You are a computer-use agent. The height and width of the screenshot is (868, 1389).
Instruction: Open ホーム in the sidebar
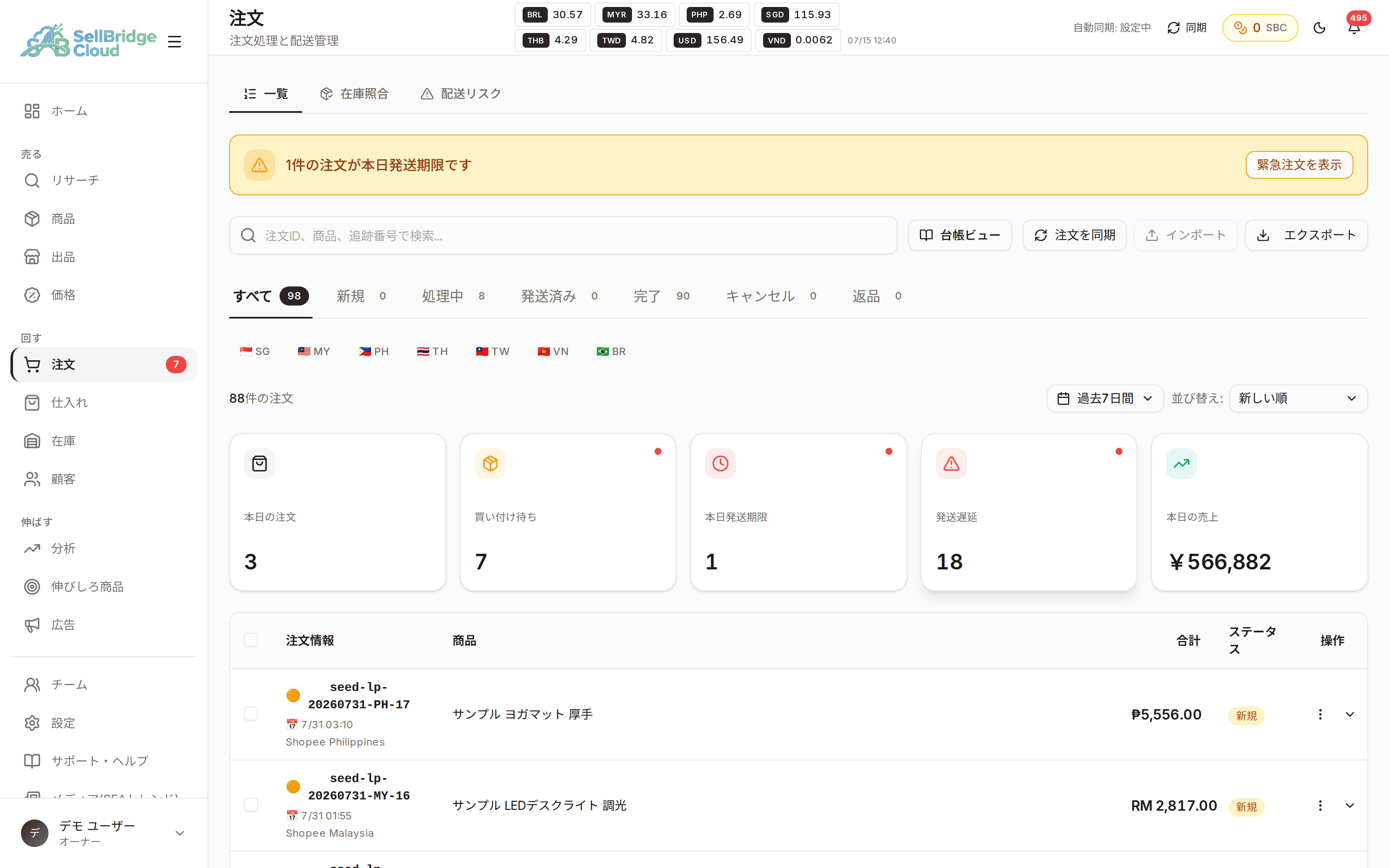click(x=104, y=111)
